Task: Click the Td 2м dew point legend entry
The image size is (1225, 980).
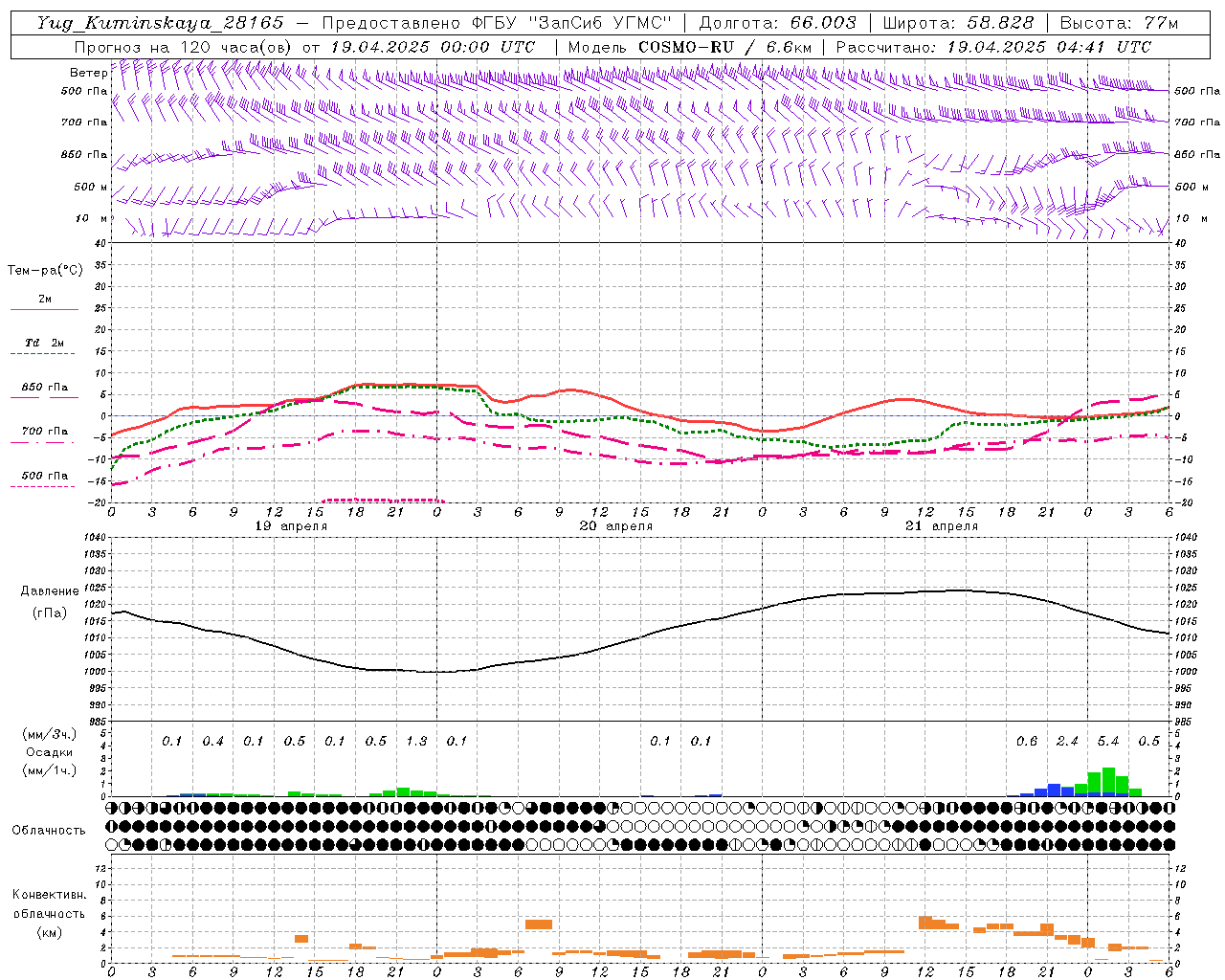Action: (x=44, y=343)
